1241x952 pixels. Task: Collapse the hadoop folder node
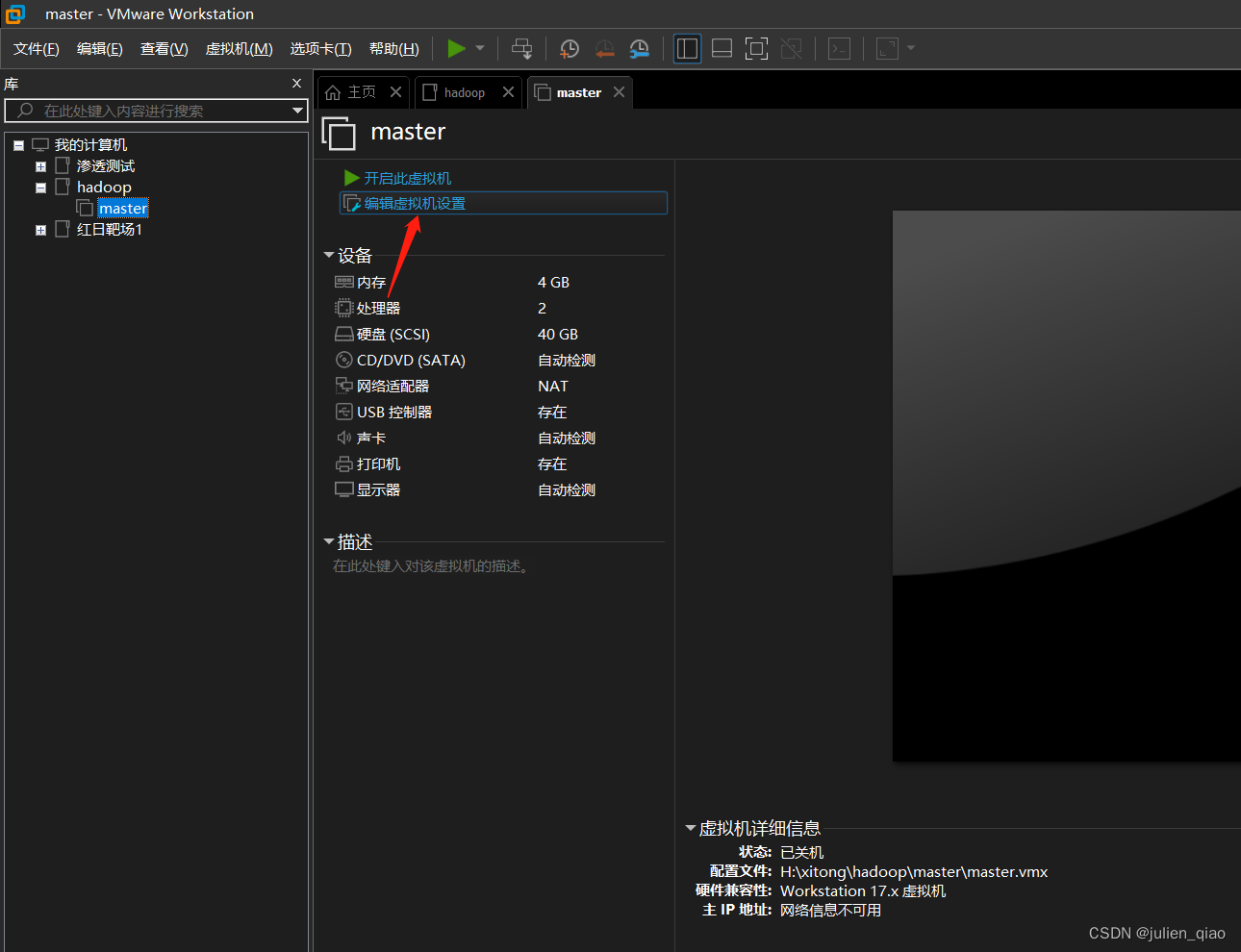click(40, 188)
